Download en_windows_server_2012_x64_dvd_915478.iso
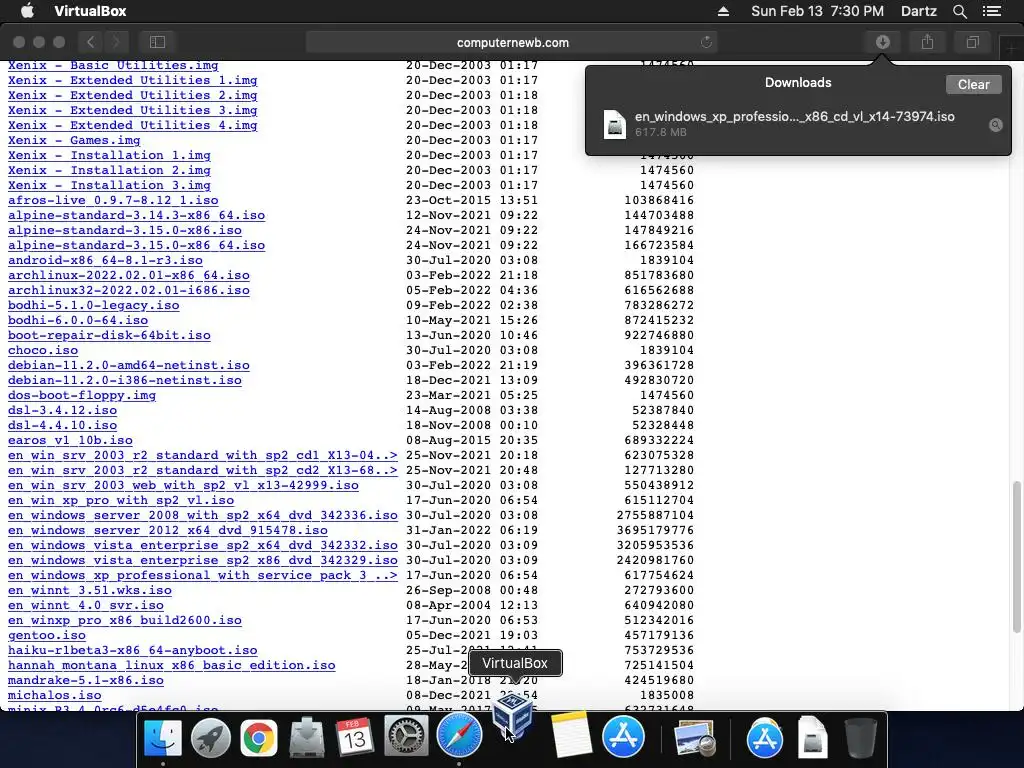 (x=168, y=531)
